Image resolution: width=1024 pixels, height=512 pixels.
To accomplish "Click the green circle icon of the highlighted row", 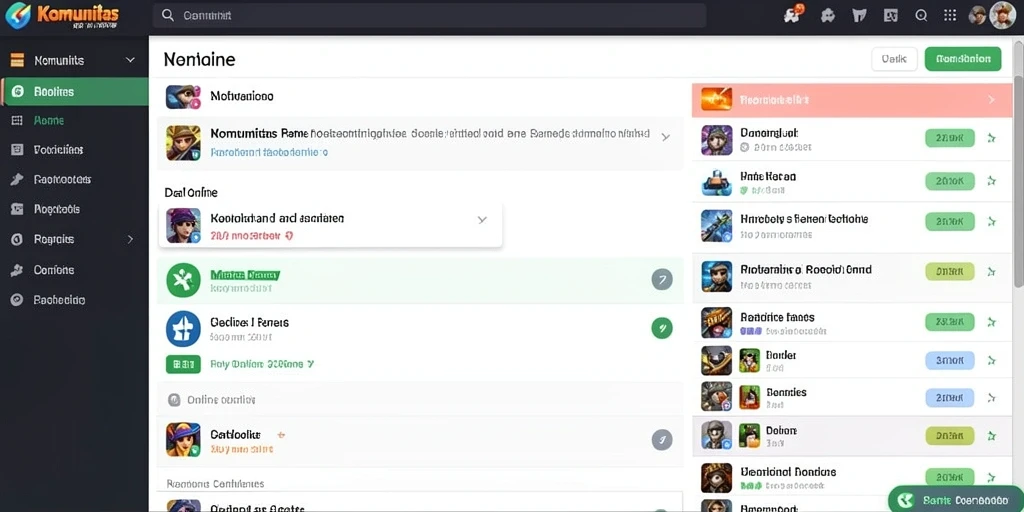I will pos(183,280).
